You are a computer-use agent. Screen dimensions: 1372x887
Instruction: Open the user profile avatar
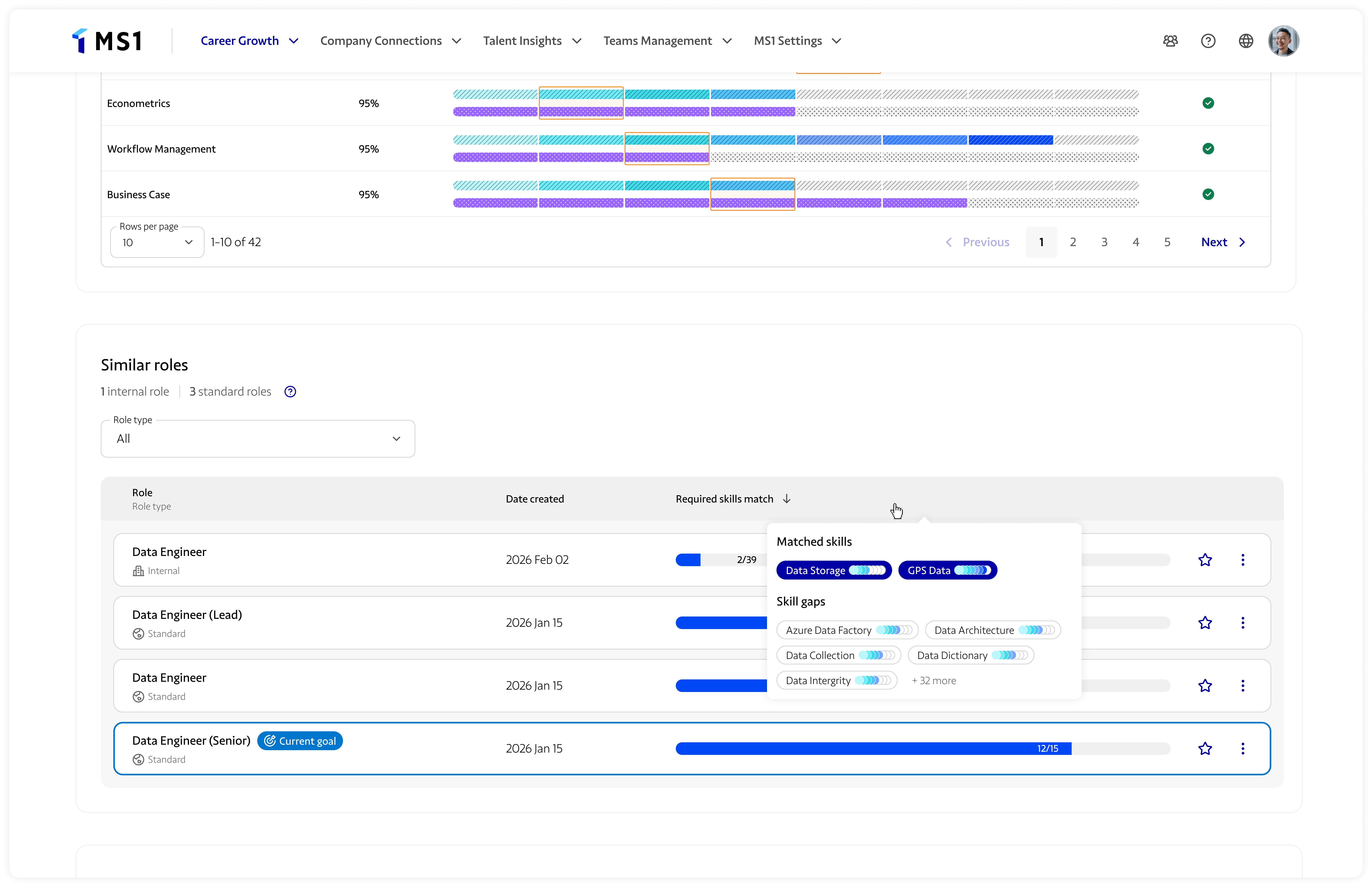(1284, 41)
